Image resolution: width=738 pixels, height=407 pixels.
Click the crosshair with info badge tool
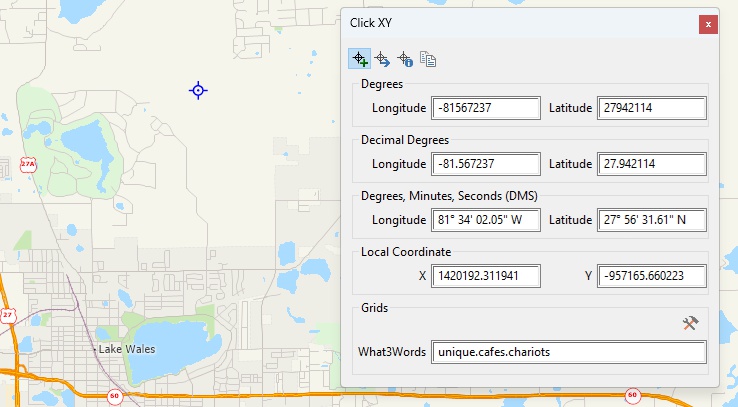click(x=405, y=59)
